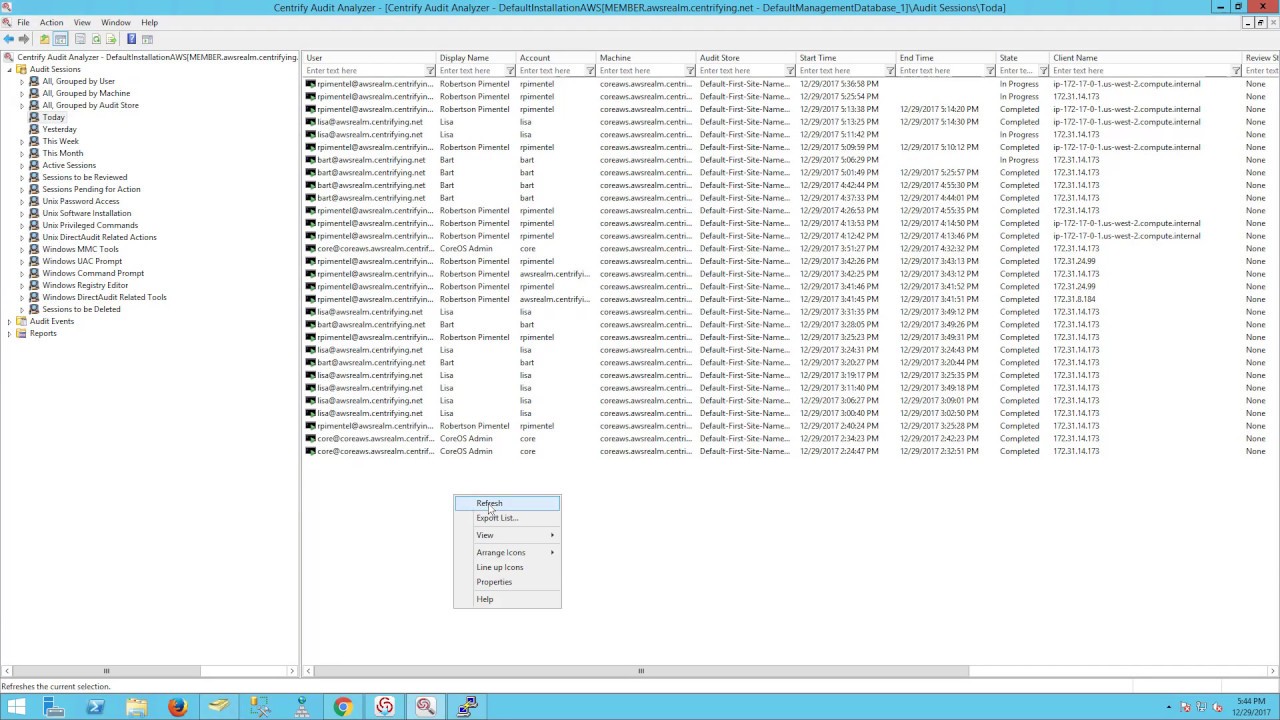Choose Line up Icons in context menu
The width and height of the screenshot is (1280, 720).
click(507, 567)
